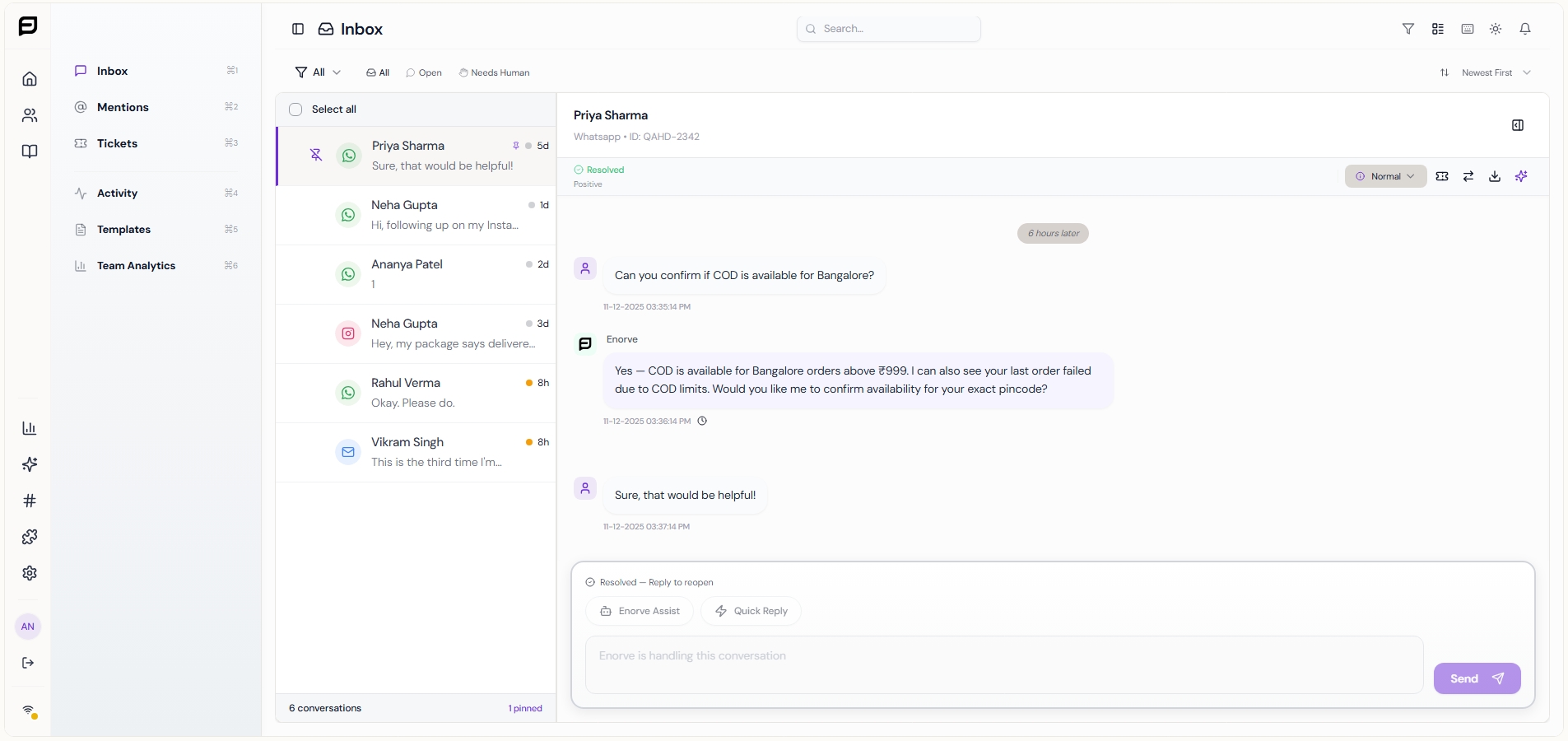Image resolution: width=1568 pixels, height=741 pixels.
Task: Select the Teams people icon in sidebar
Action: click(x=29, y=115)
